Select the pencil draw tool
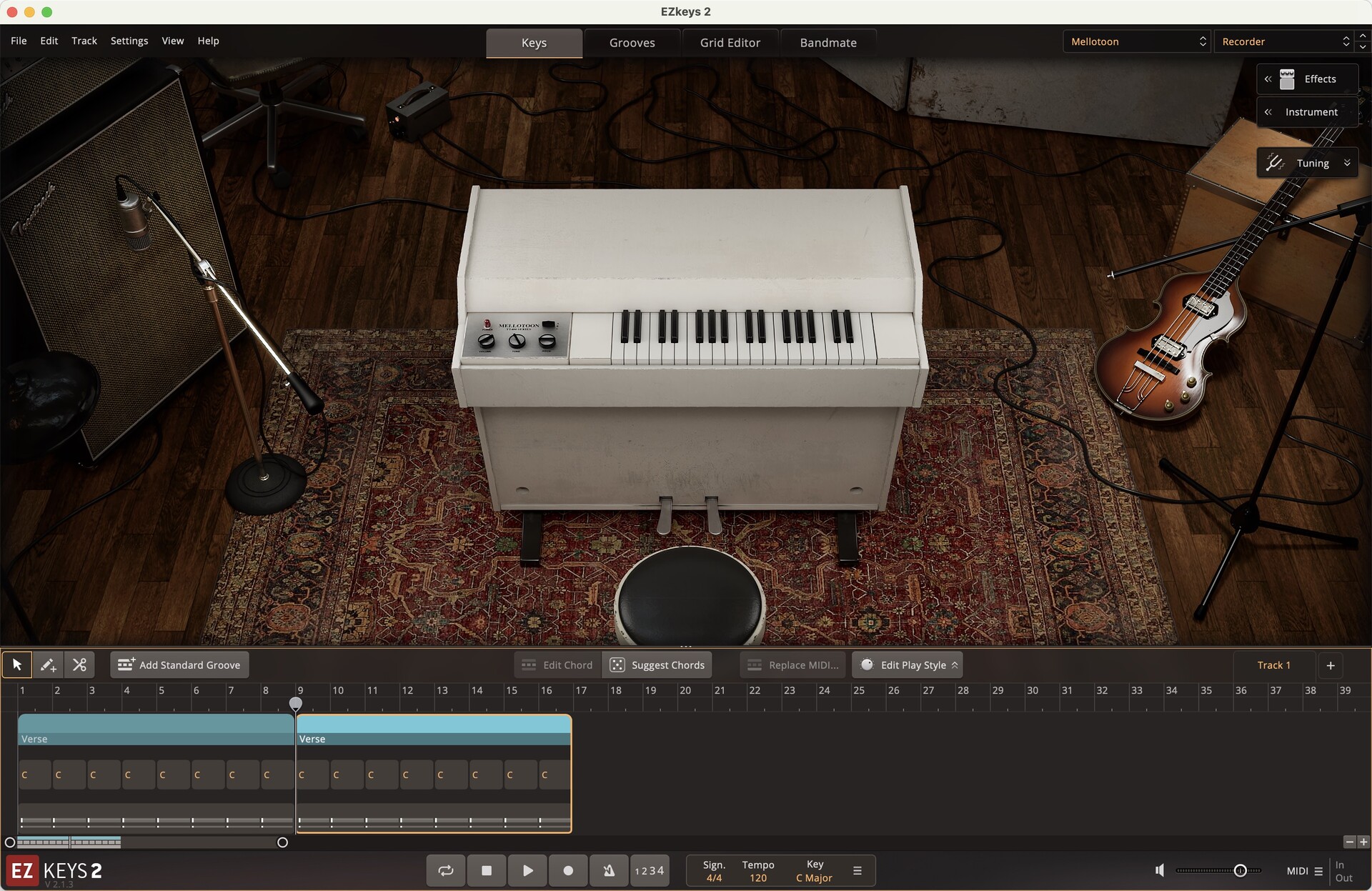 point(48,665)
